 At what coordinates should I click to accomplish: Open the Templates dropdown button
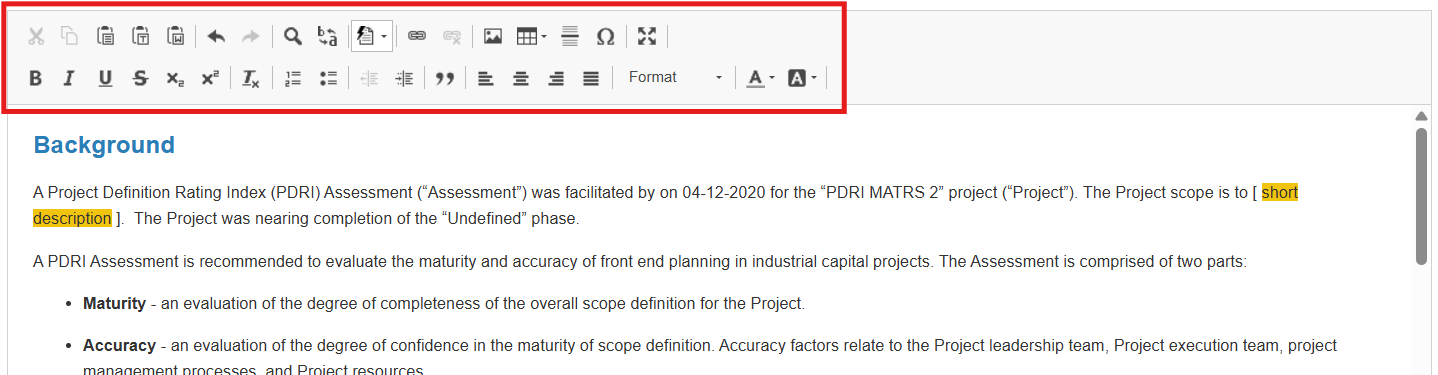[x=372, y=37]
